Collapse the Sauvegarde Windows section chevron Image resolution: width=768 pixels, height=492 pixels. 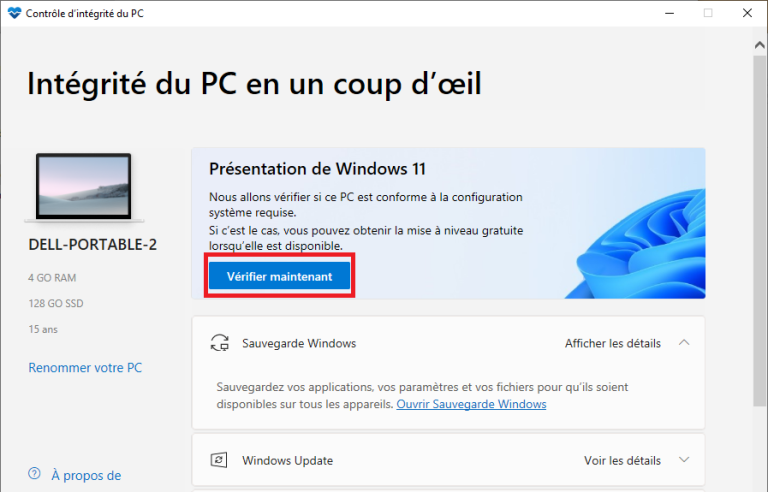(684, 343)
